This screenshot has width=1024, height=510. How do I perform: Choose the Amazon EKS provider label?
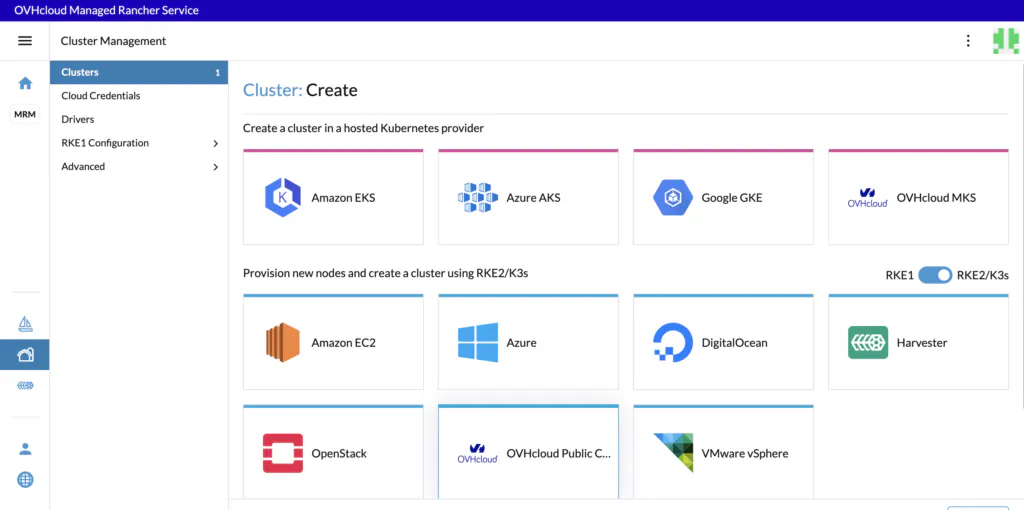[344, 198]
